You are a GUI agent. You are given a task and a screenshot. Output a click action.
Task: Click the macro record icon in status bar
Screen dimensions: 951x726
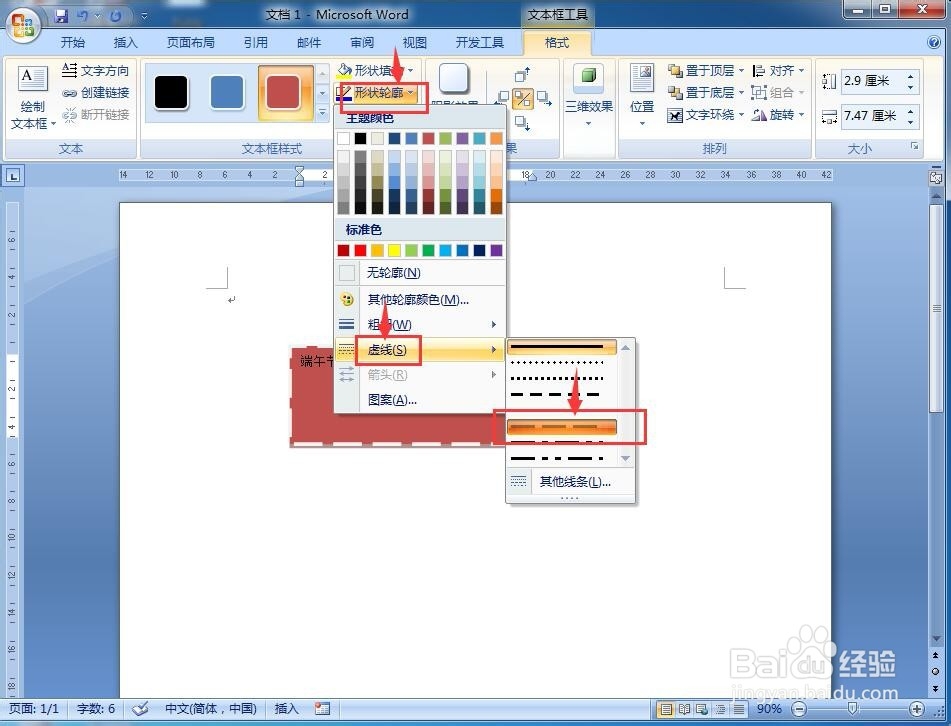pos(322,708)
